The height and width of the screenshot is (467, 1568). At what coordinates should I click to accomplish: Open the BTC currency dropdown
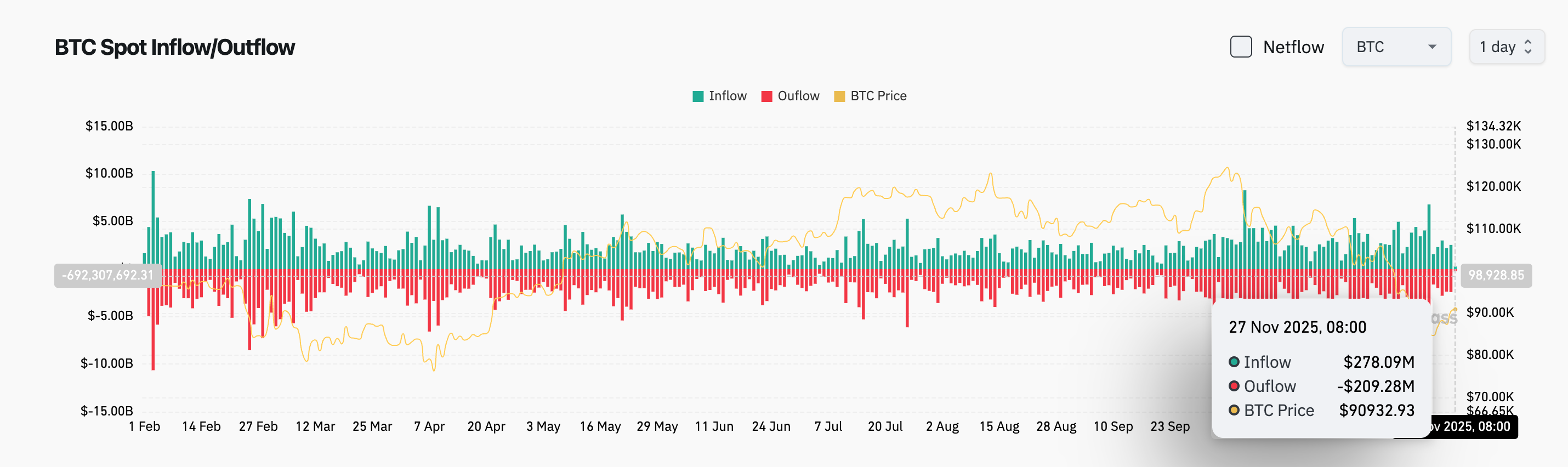[1395, 47]
